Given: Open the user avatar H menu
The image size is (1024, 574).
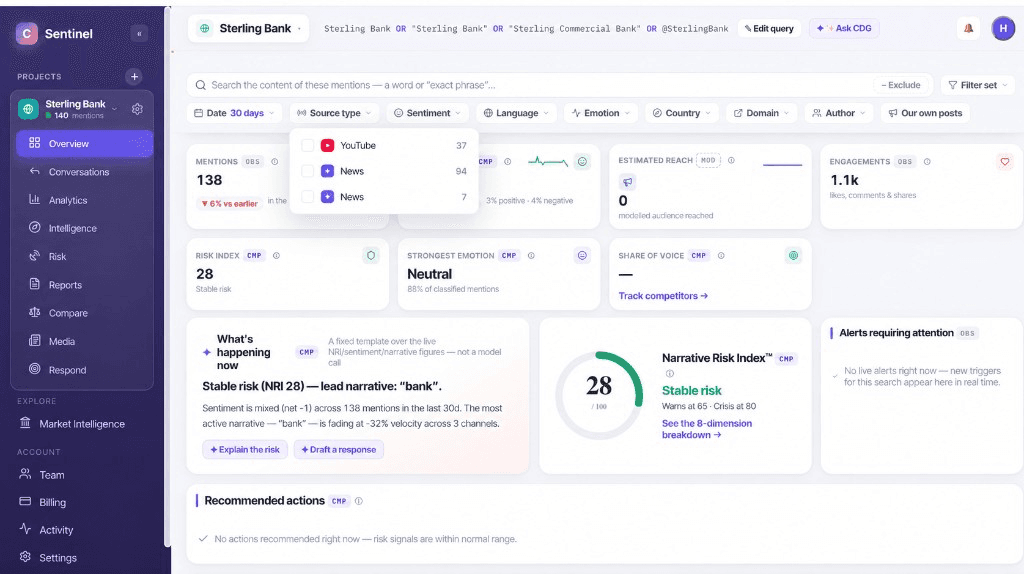Looking at the screenshot, I should [x=1003, y=28].
